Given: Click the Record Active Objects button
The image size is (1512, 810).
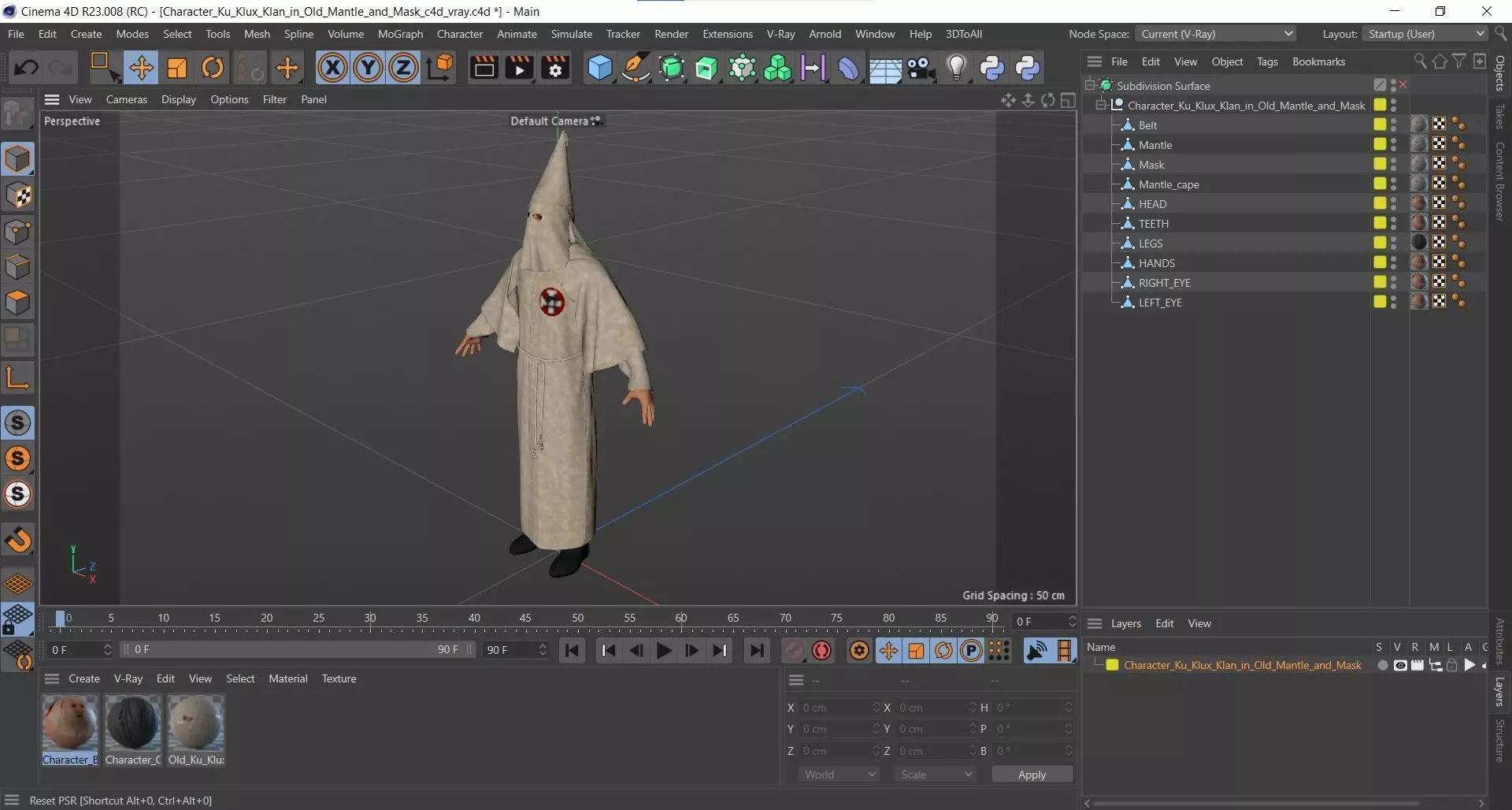Looking at the screenshot, I should tap(795, 650).
